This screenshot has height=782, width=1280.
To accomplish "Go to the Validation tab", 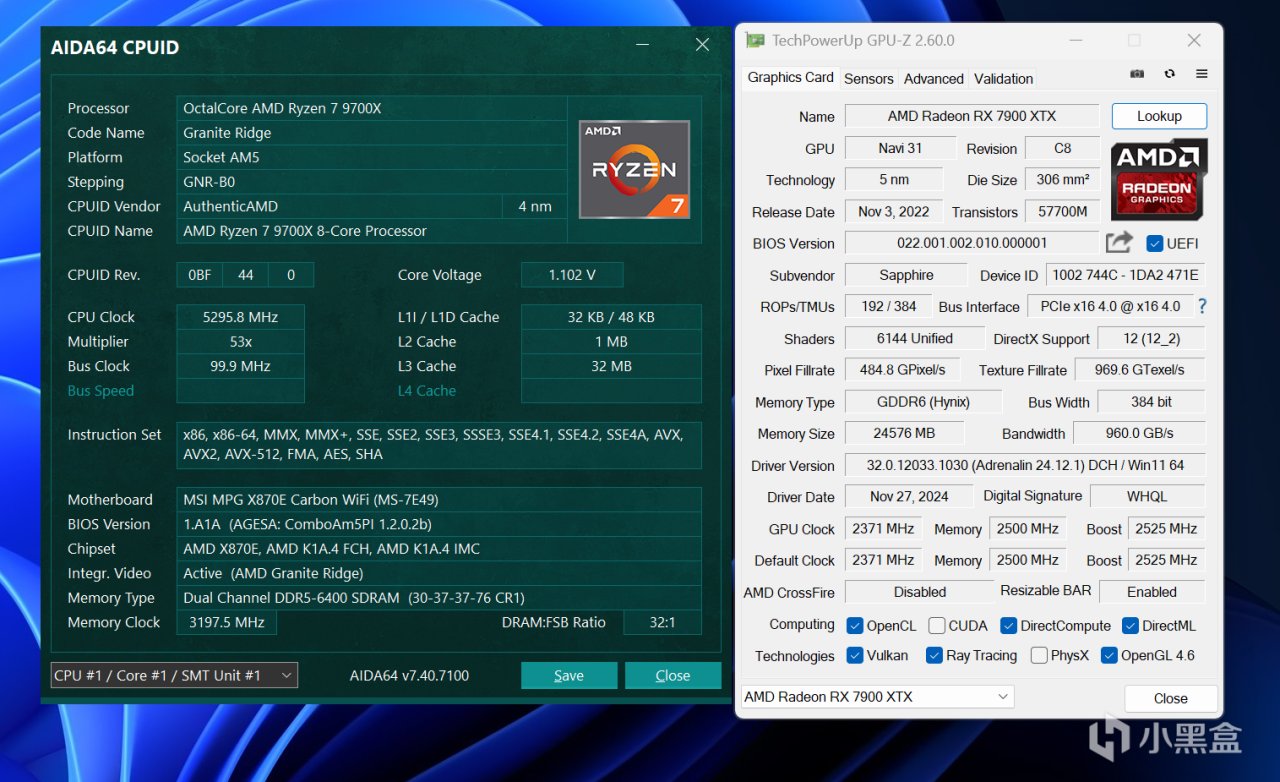I will 1003,78.
